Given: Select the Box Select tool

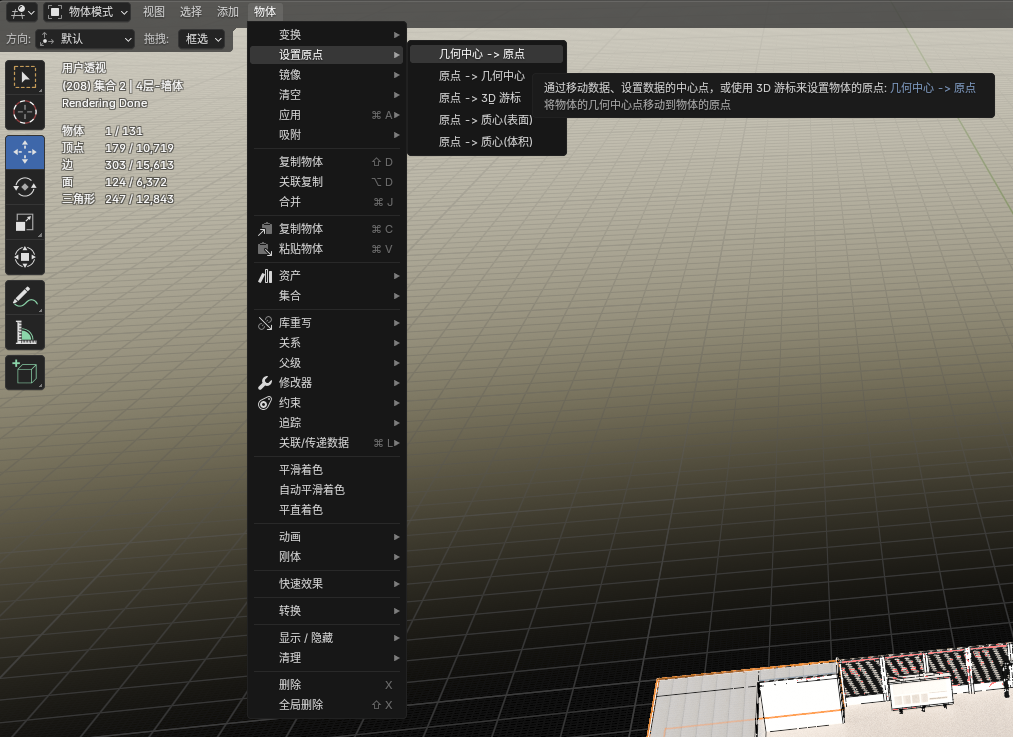Looking at the screenshot, I should (25, 77).
